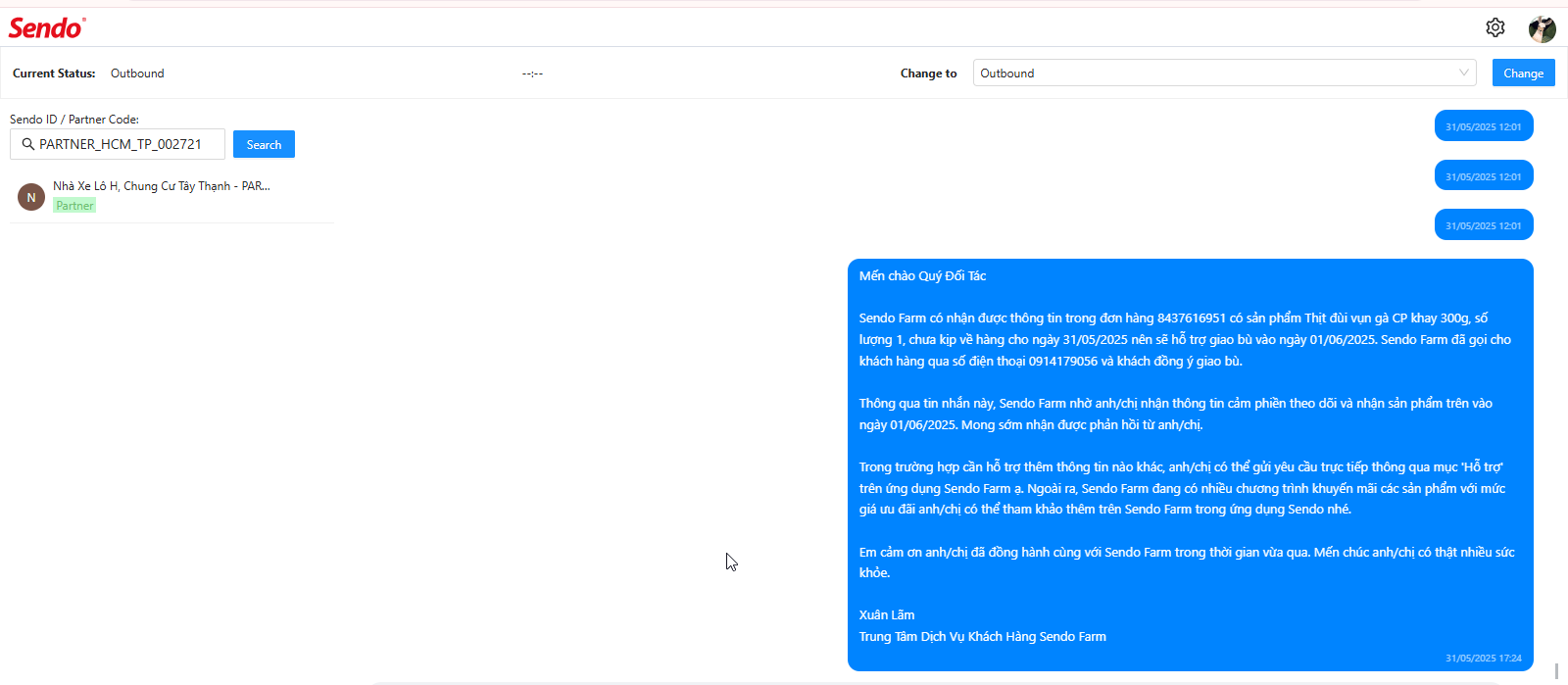Click the Change to label
The height and width of the screenshot is (685, 1568).
[928, 73]
